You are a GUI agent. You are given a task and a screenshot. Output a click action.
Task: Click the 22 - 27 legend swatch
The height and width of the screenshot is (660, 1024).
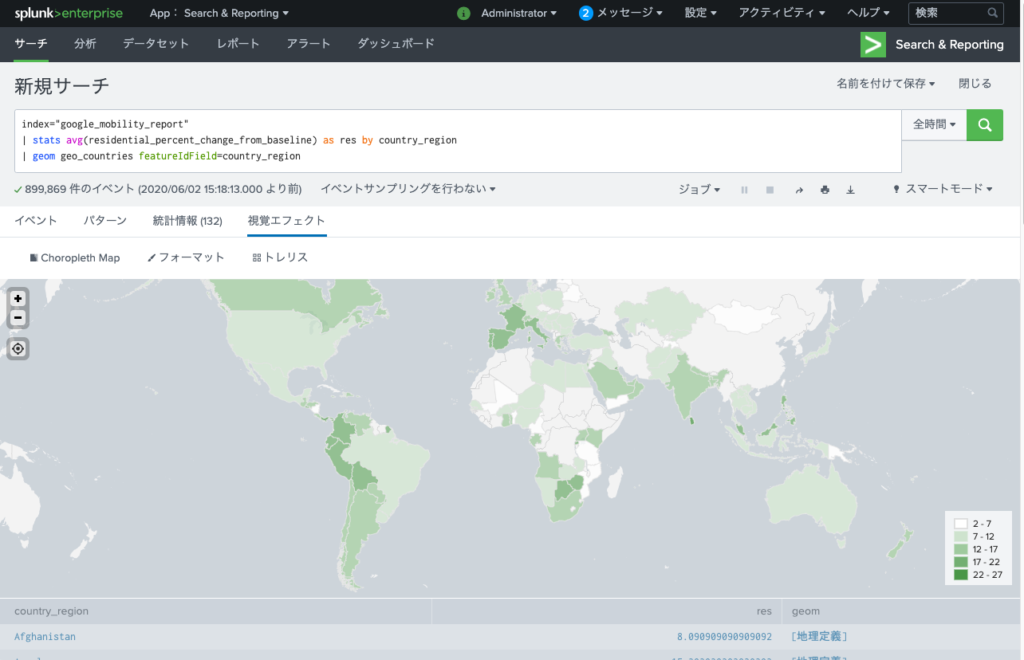(x=961, y=575)
